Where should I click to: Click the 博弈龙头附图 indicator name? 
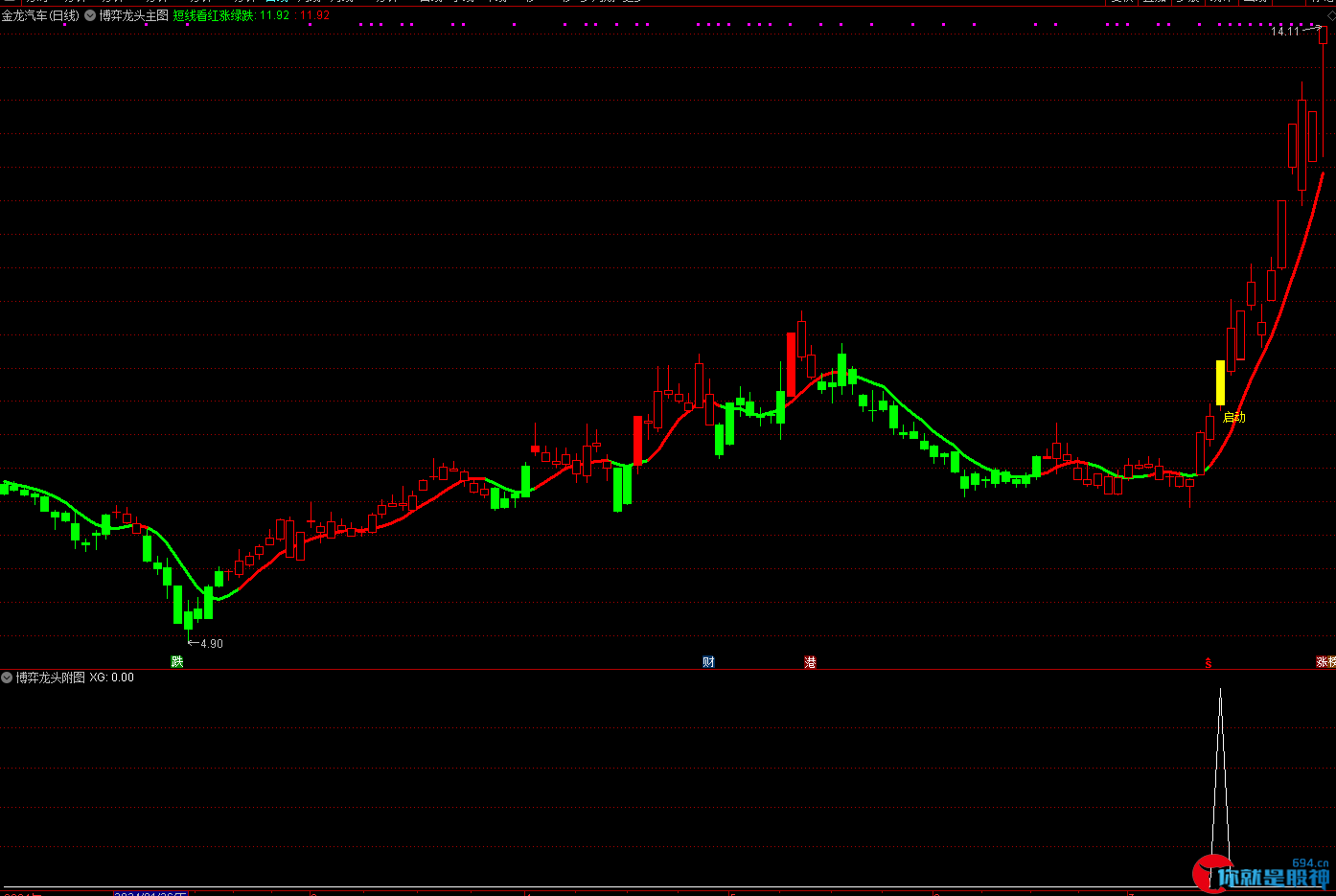click(50, 678)
